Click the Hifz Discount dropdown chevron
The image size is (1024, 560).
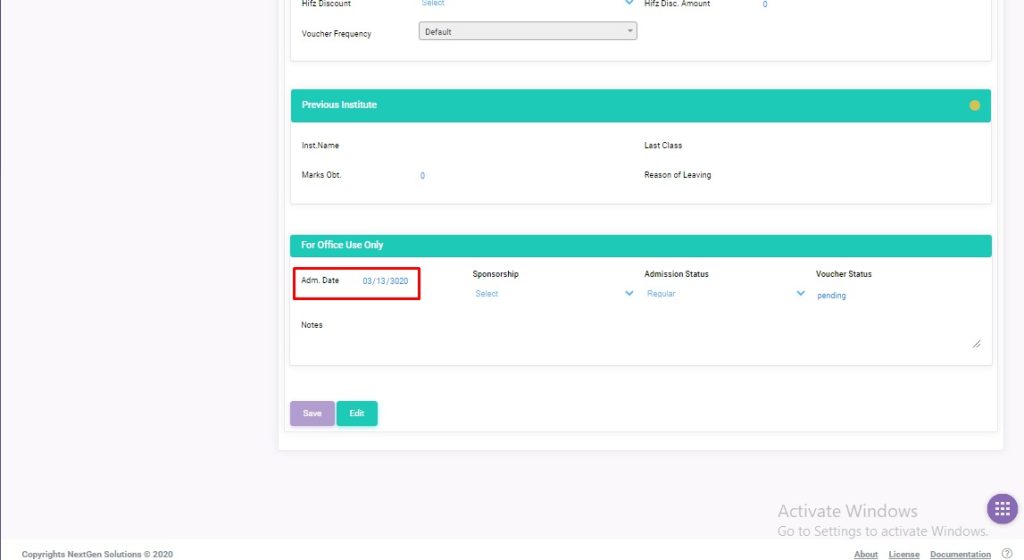[x=629, y=4]
